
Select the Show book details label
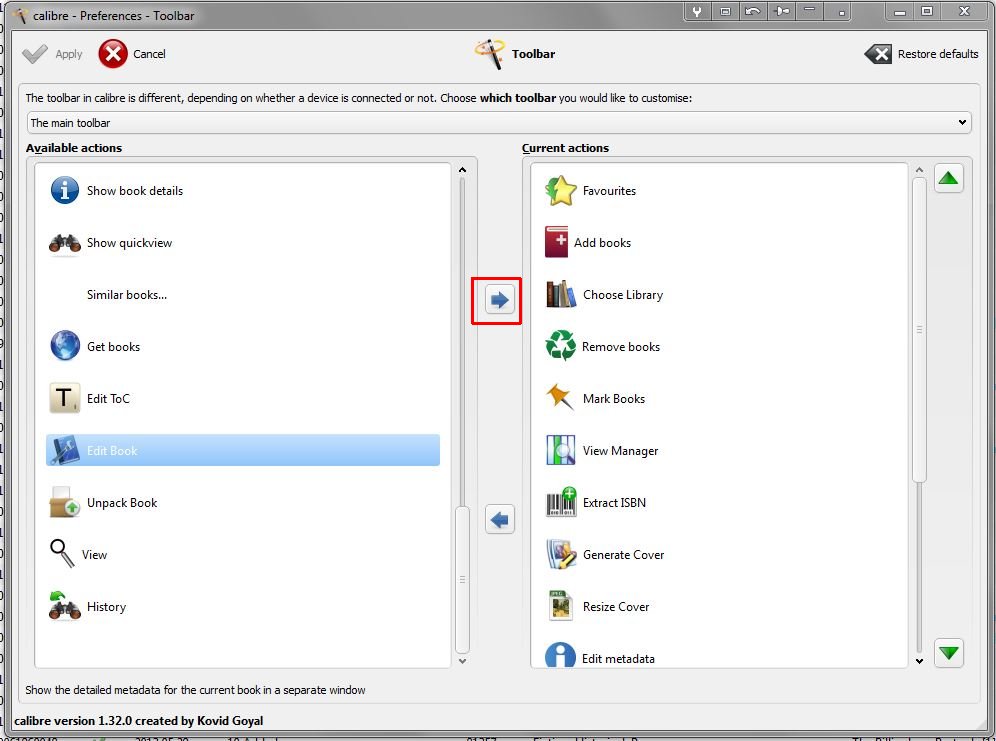coord(135,190)
